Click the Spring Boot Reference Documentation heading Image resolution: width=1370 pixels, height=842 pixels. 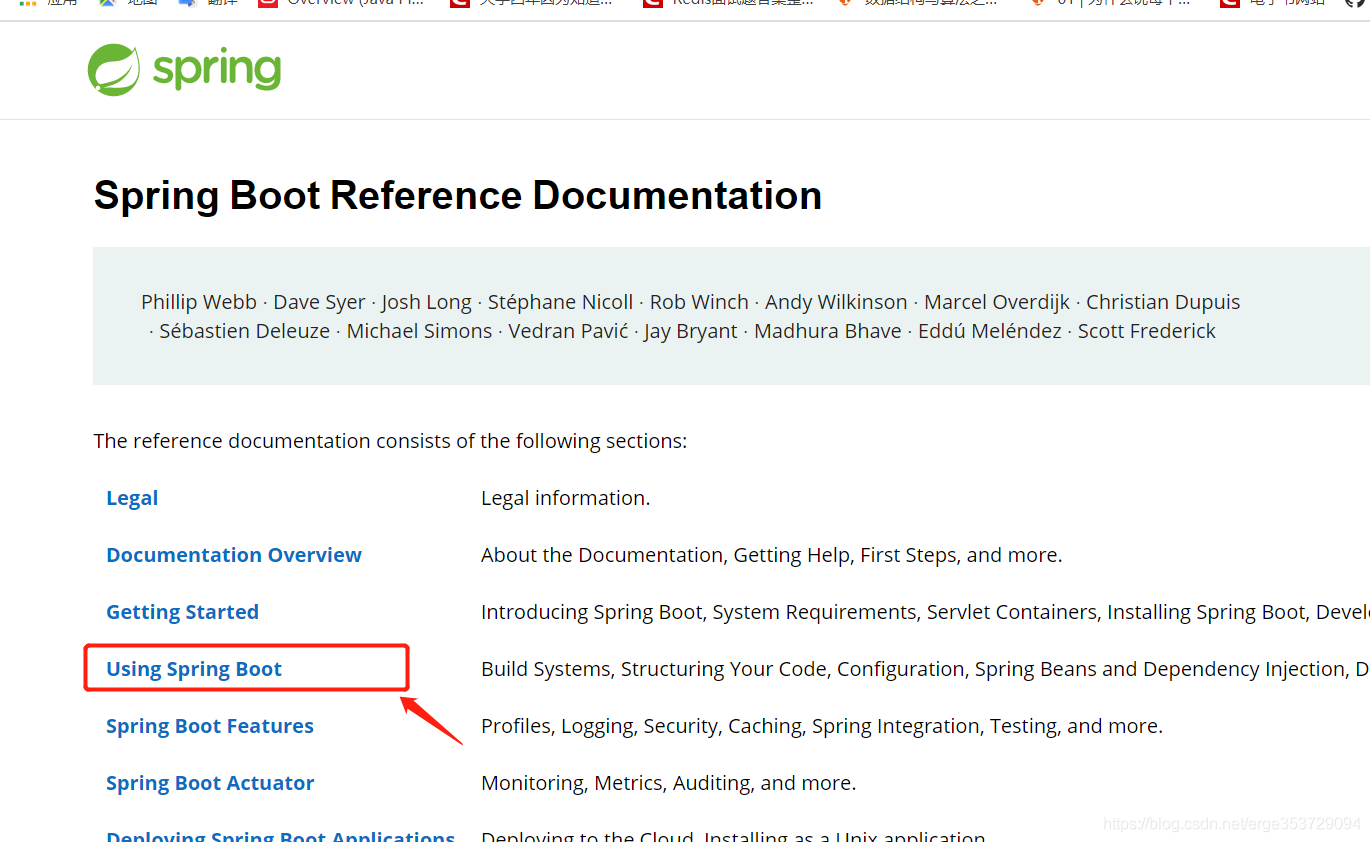coord(458,195)
